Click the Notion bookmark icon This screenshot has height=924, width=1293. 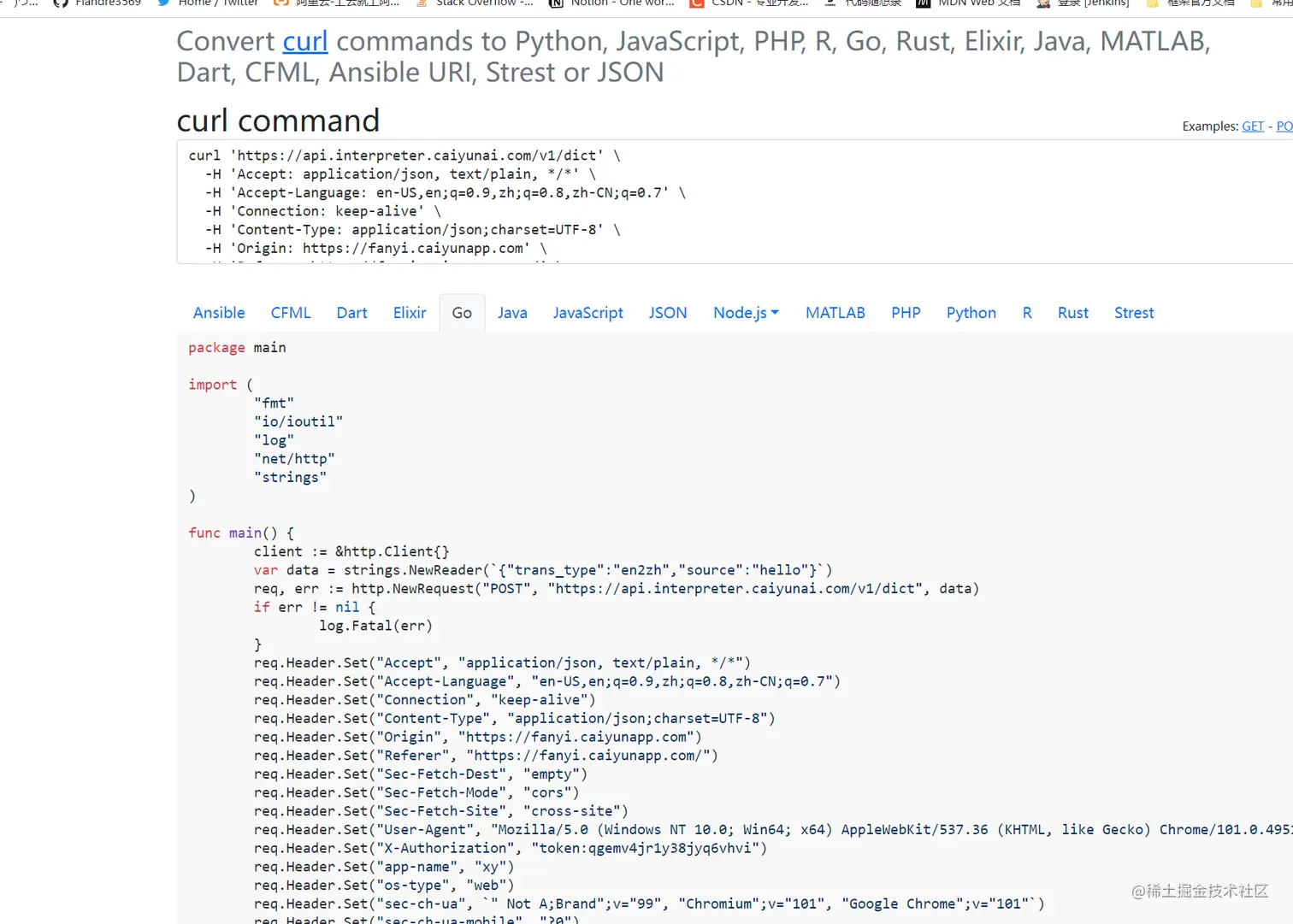click(x=556, y=3)
